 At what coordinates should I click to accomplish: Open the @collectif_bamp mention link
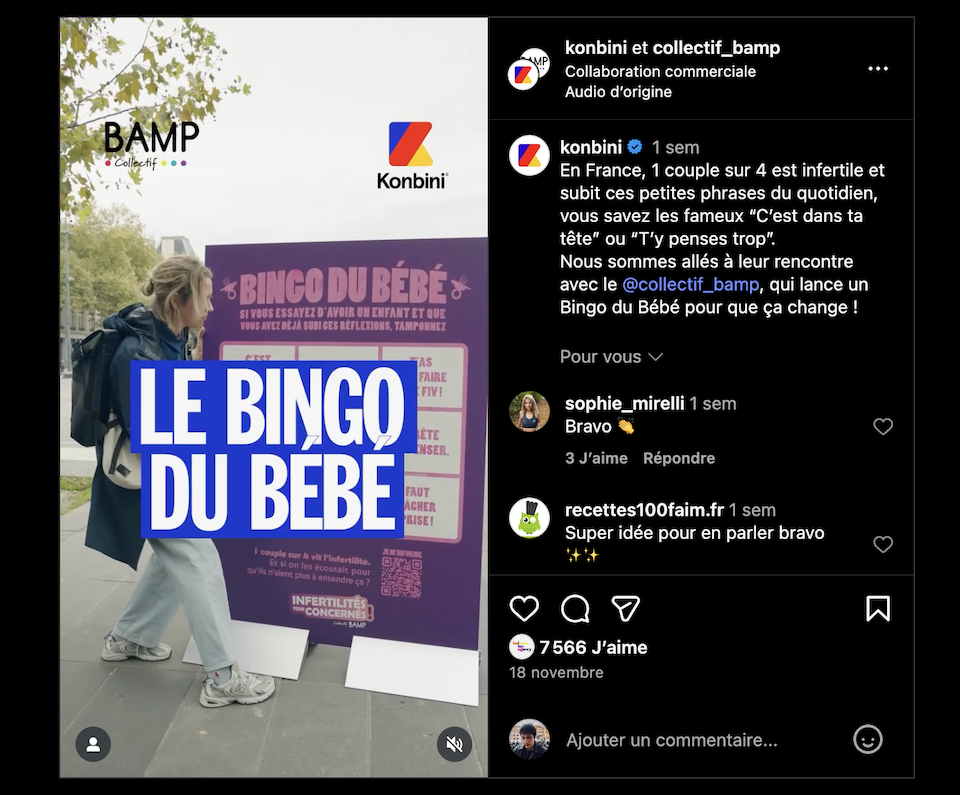coord(691,284)
